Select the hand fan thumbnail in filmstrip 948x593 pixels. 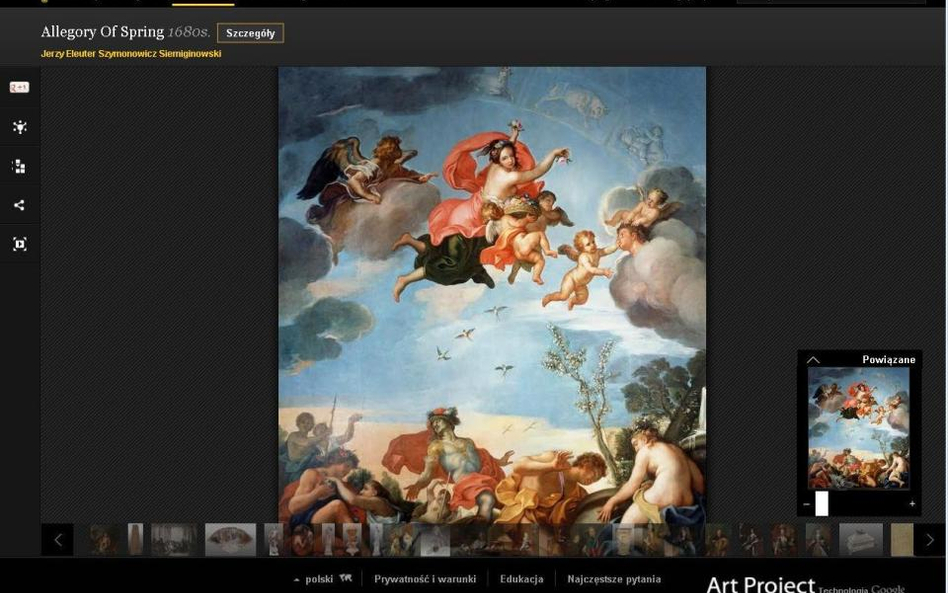pos(230,540)
